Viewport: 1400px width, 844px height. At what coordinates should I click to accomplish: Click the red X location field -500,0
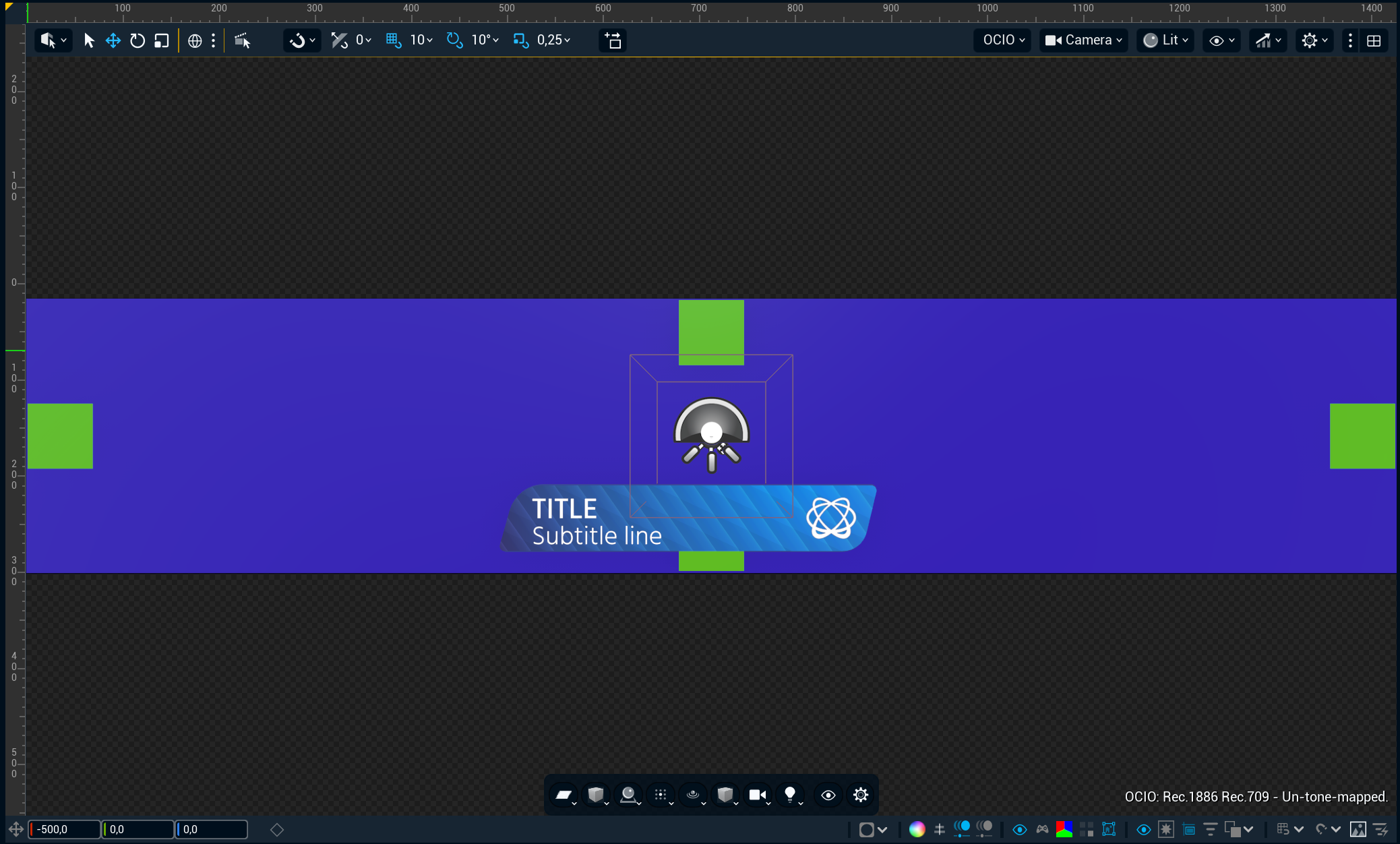[x=65, y=829]
